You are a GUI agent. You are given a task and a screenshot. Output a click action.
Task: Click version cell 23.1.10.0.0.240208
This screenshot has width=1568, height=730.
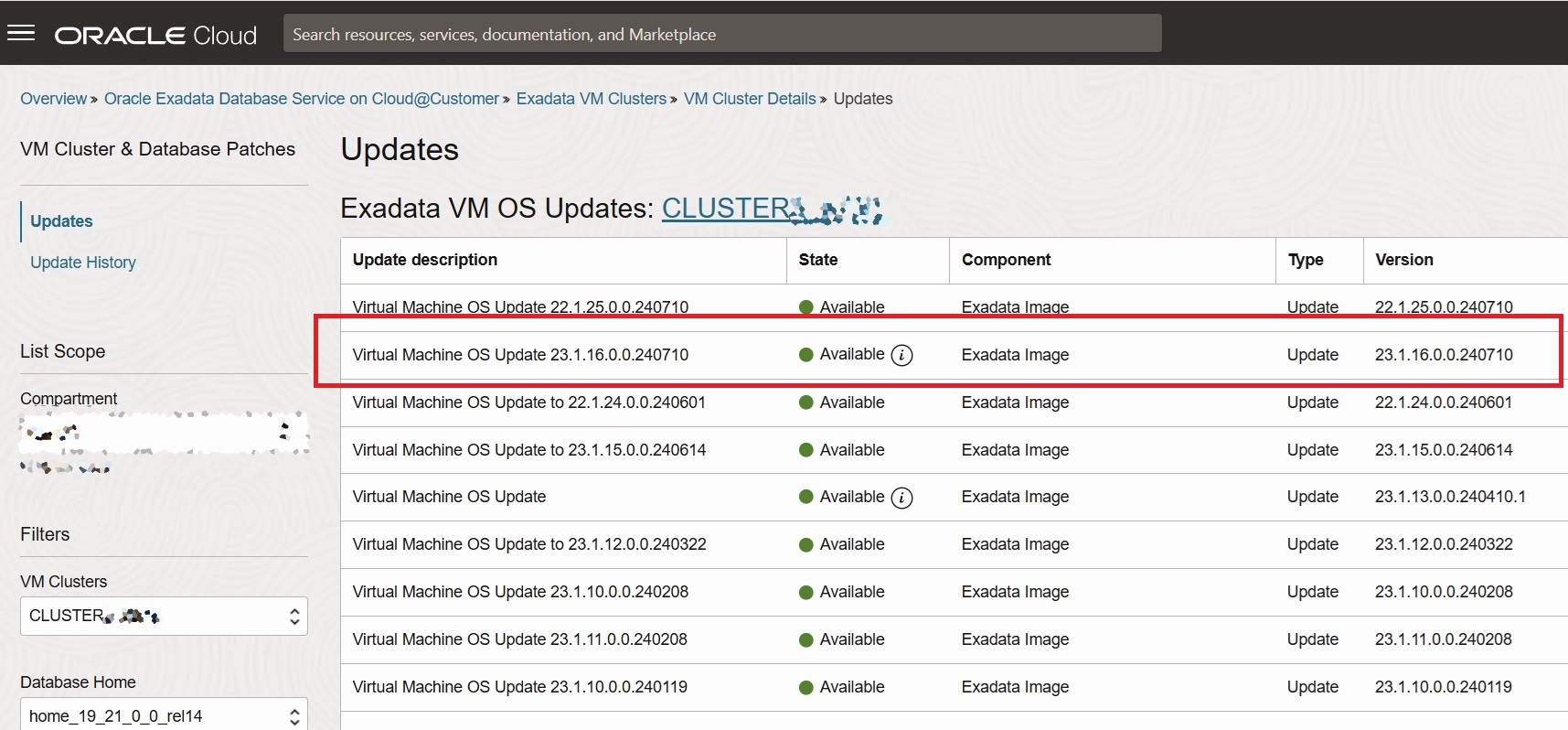click(x=1444, y=592)
